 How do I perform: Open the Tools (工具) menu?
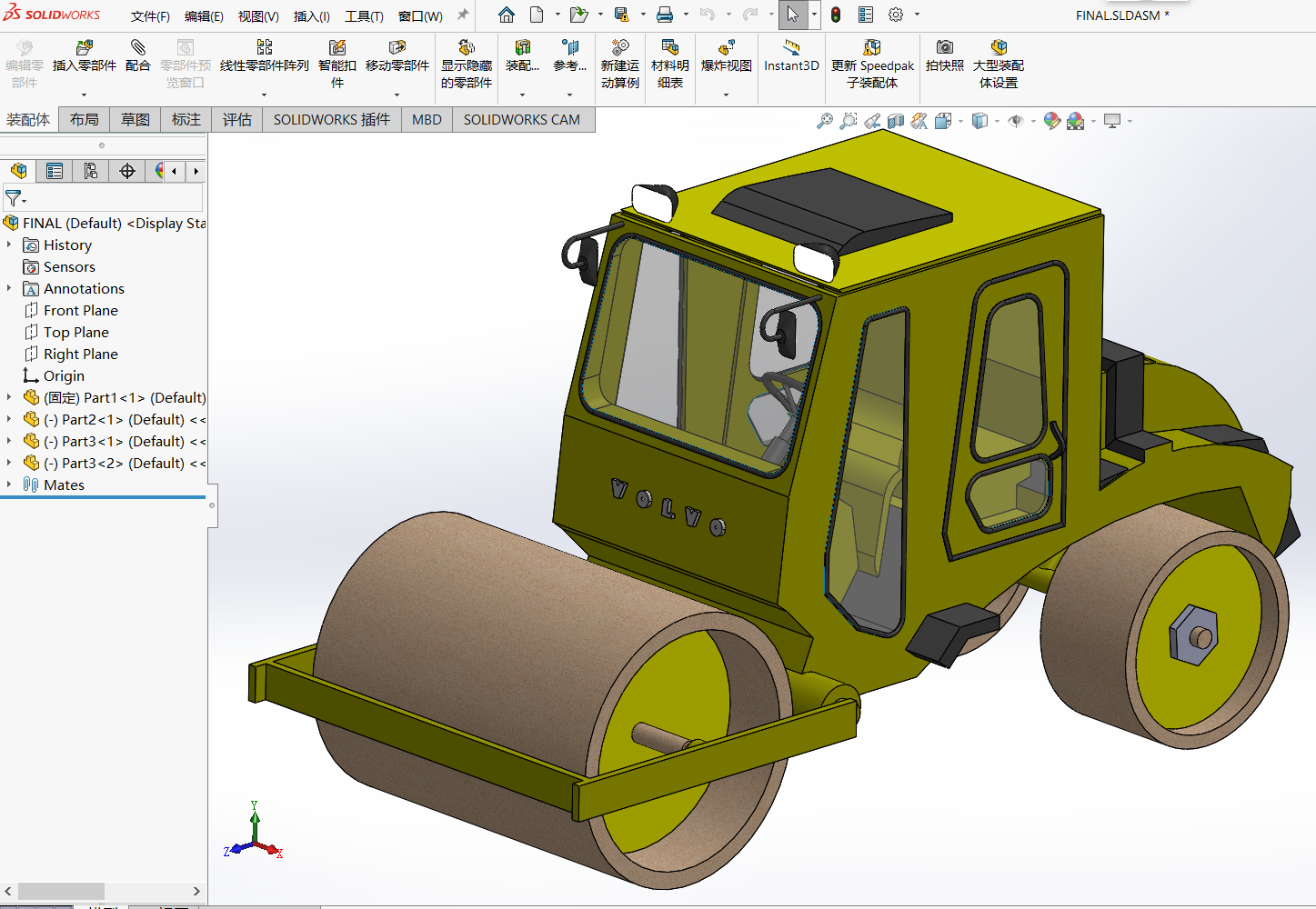pyautogui.click(x=364, y=16)
